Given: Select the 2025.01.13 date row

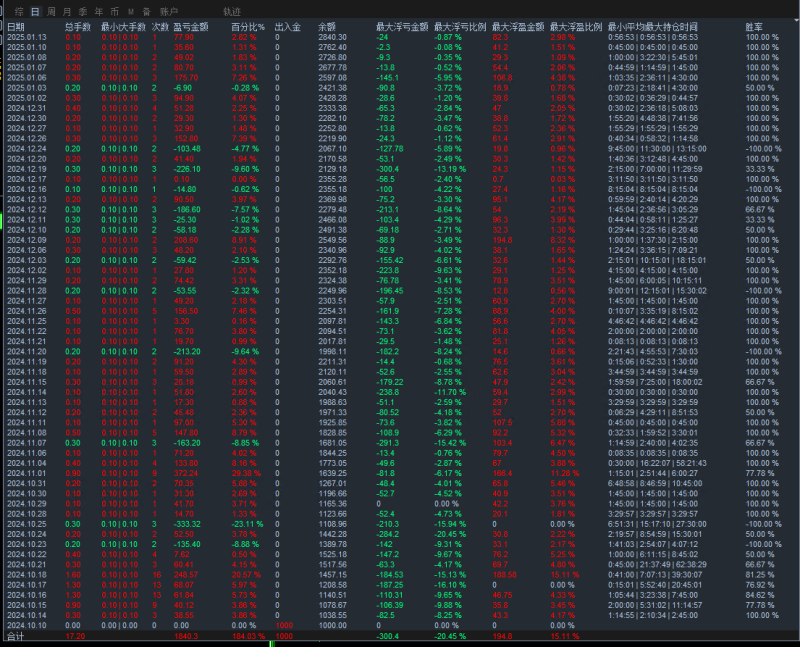Looking at the screenshot, I should click(27, 36).
